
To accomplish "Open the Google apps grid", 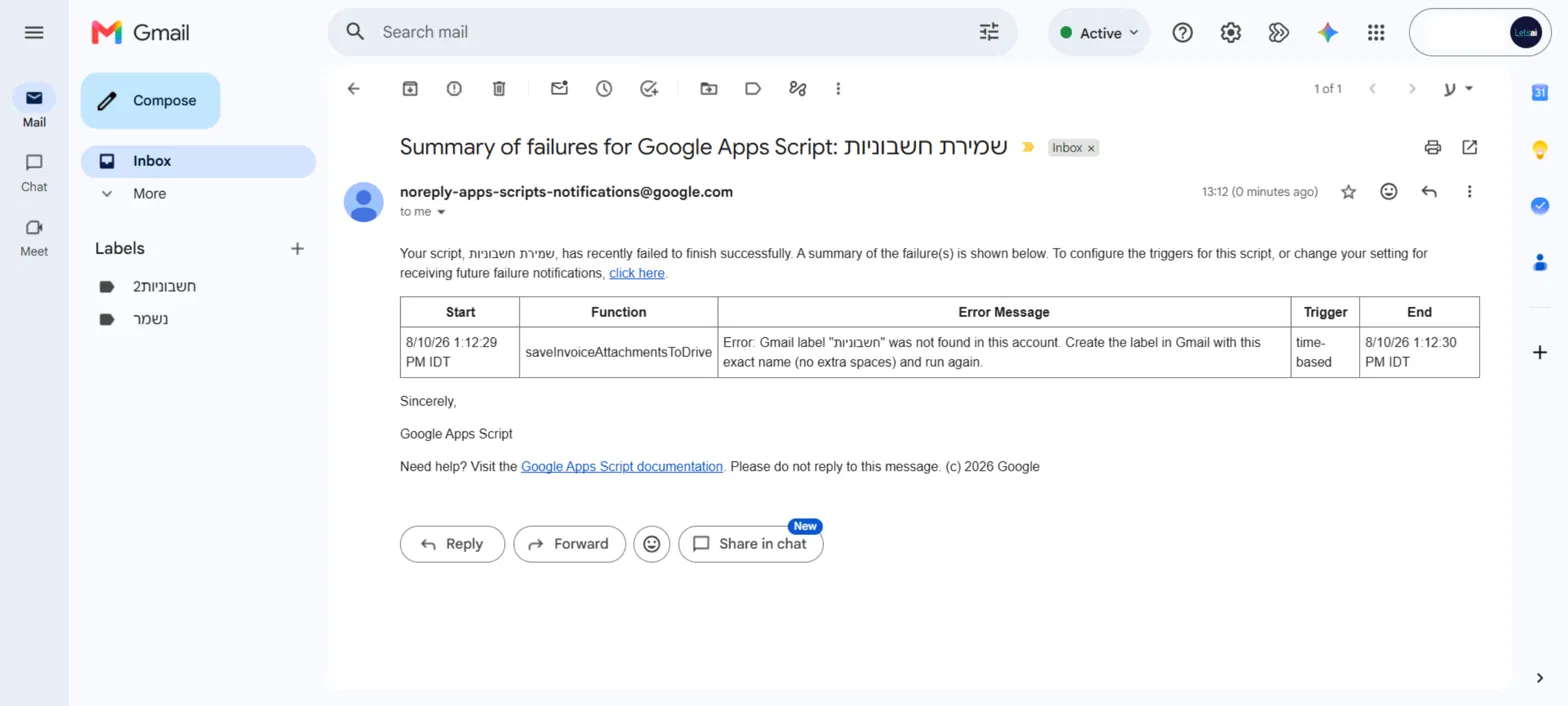I will [1376, 33].
